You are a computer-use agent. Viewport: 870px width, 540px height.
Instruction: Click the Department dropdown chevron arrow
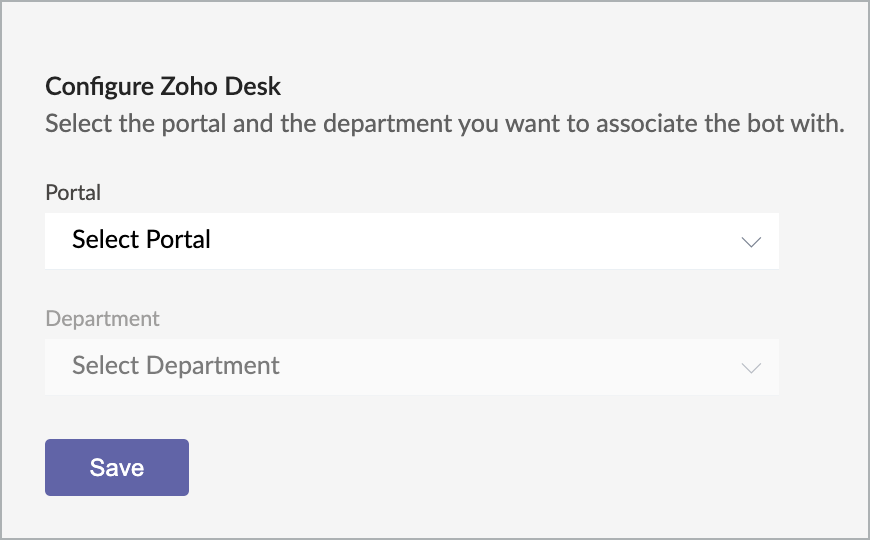pos(751,367)
